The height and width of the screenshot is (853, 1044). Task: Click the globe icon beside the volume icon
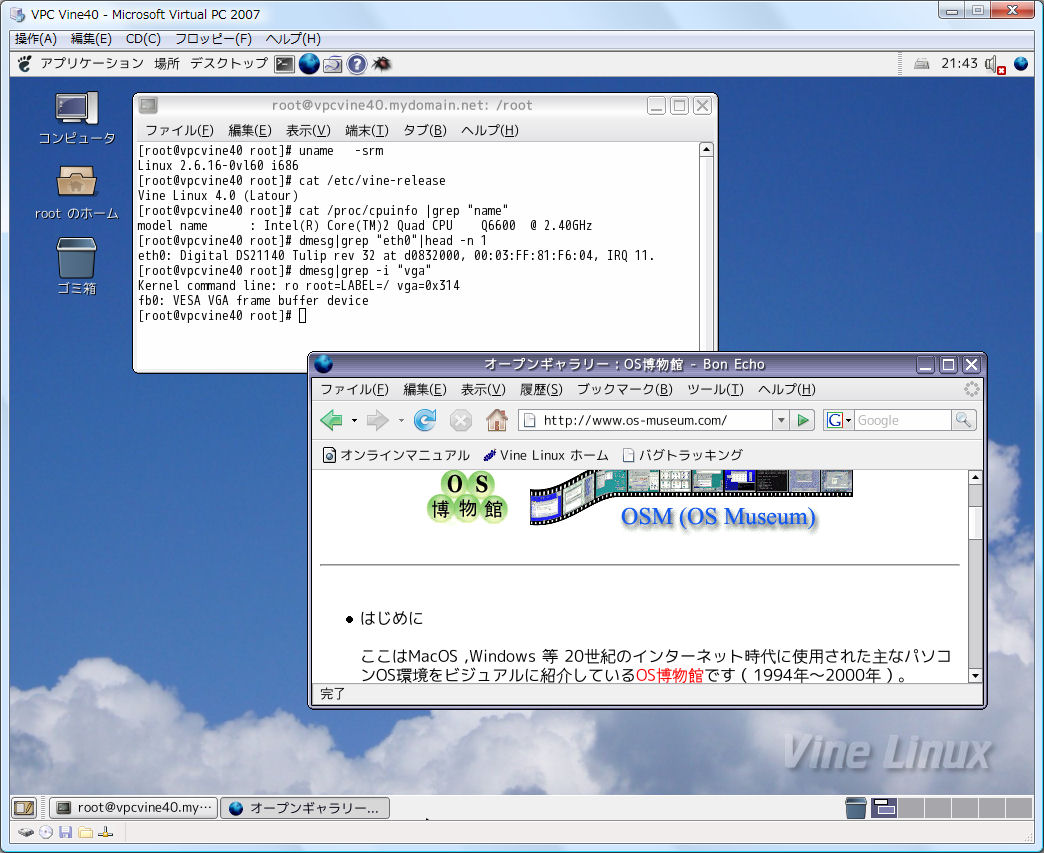(1021, 64)
